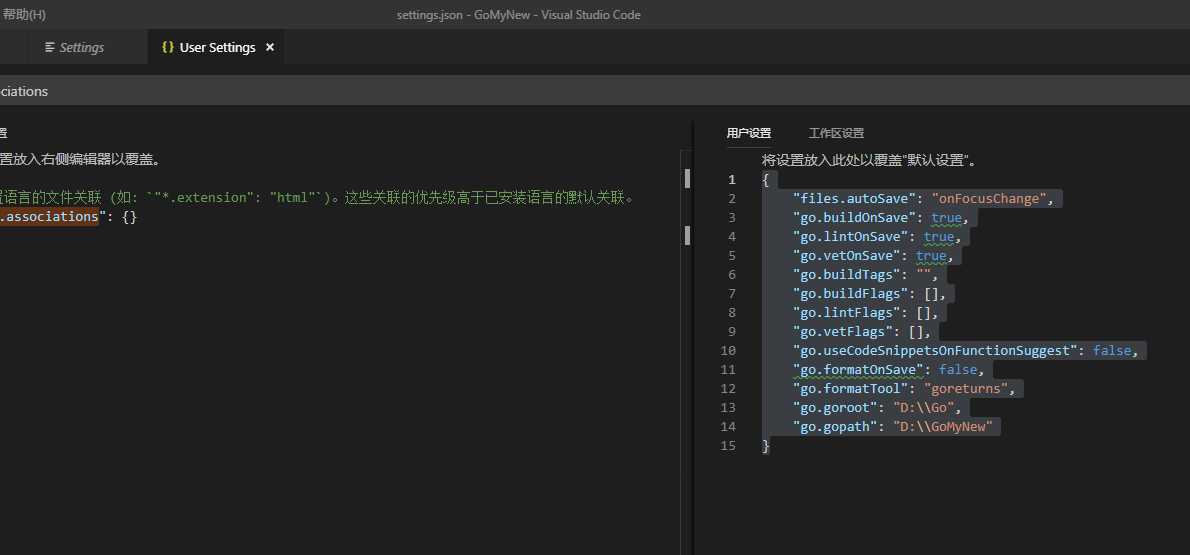Click the "files.autoSave" key
Image resolution: width=1190 pixels, height=555 pixels.
[x=857, y=199]
